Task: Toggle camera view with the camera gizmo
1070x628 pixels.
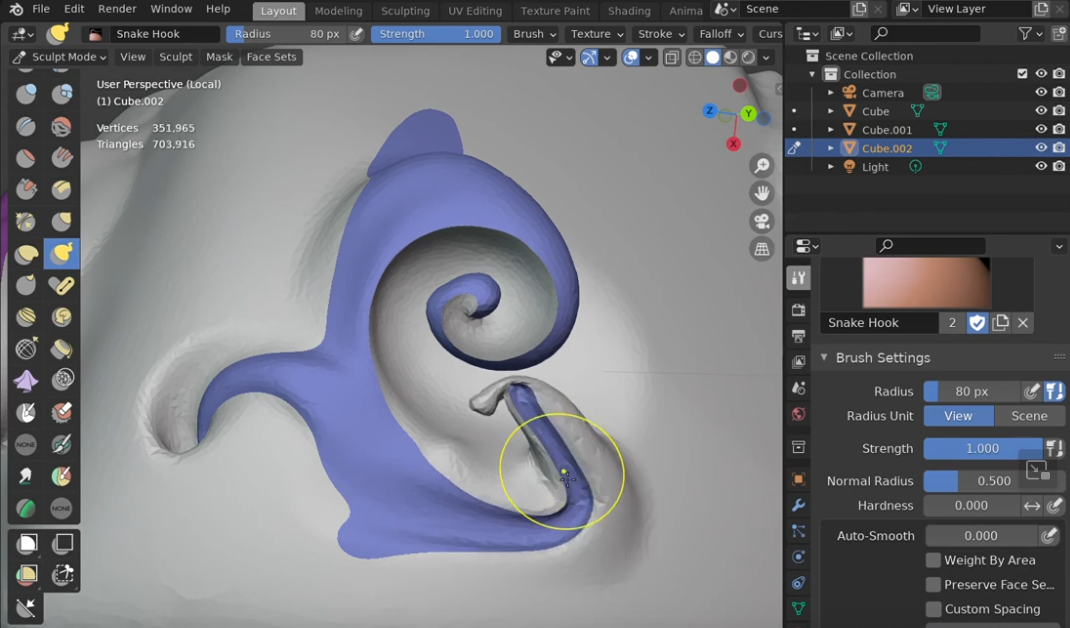Action: [762, 221]
